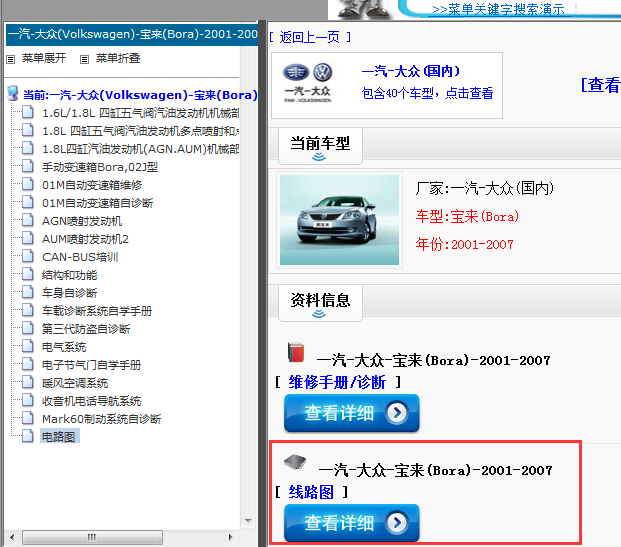Go back via 返回上一页 link
Screen dimensions: 621x547
(310, 37)
